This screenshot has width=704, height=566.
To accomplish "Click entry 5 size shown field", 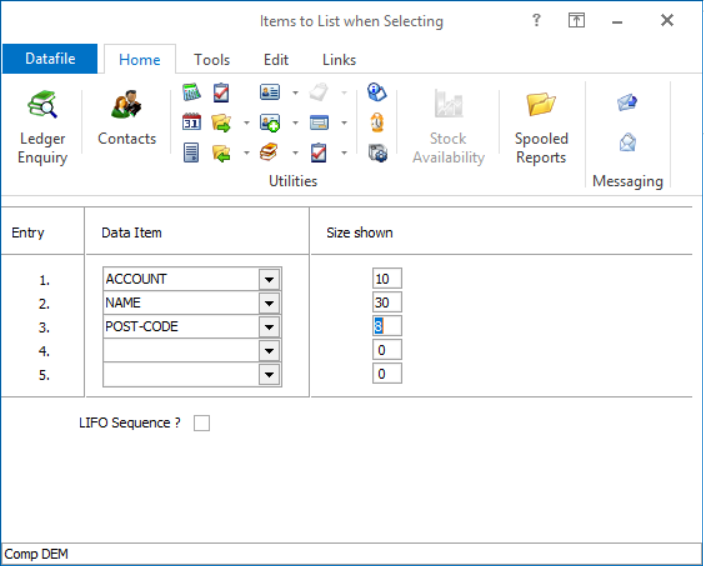I will 387,374.
